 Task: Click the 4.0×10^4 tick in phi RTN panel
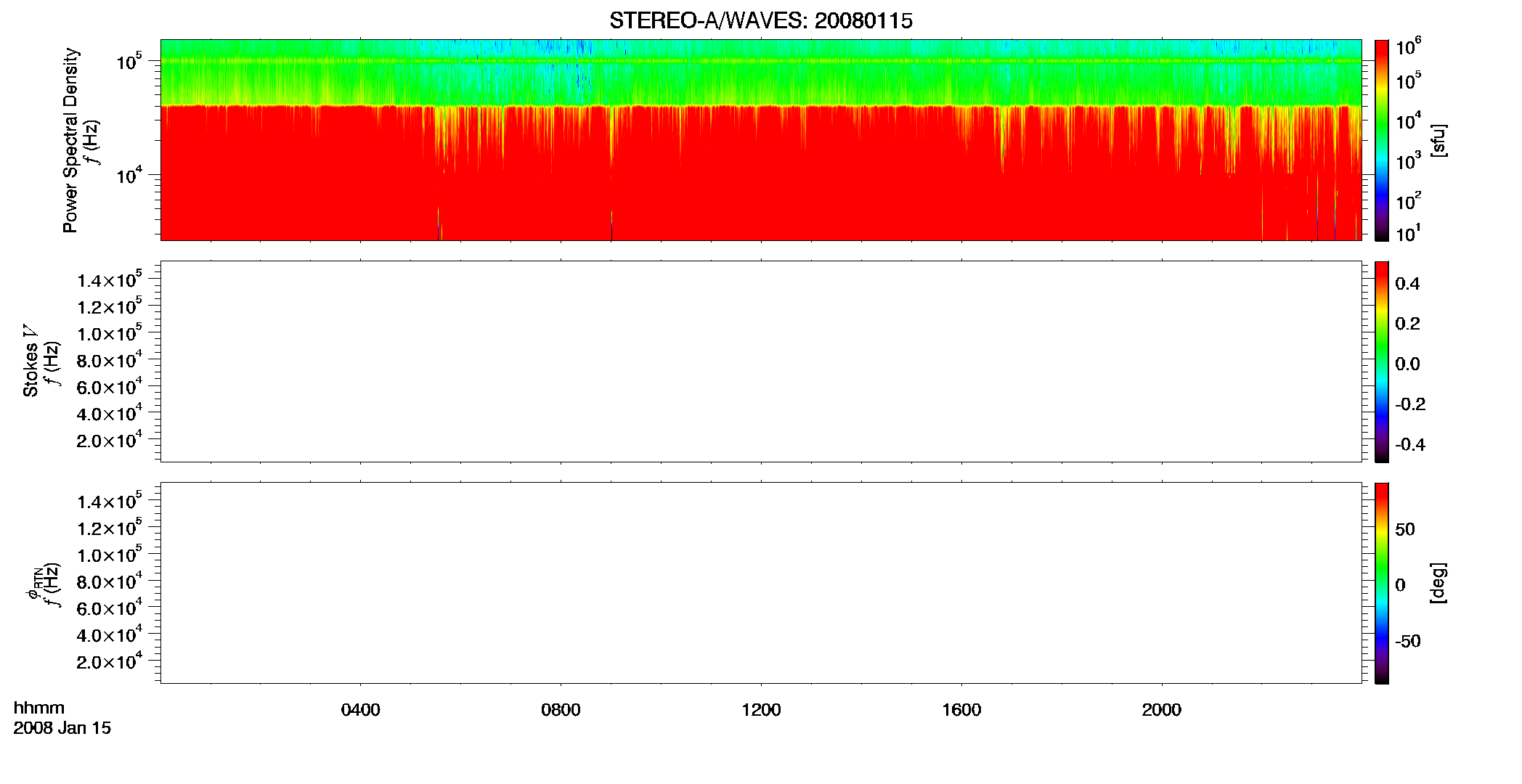(110, 634)
